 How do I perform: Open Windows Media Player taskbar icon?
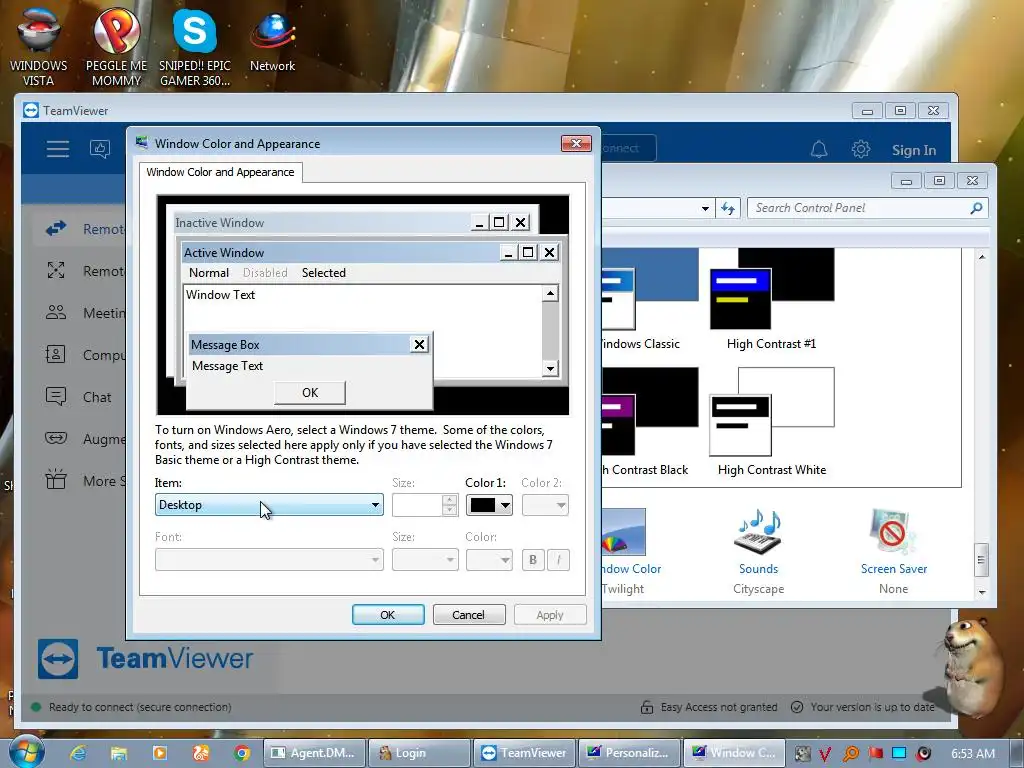pos(160,753)
